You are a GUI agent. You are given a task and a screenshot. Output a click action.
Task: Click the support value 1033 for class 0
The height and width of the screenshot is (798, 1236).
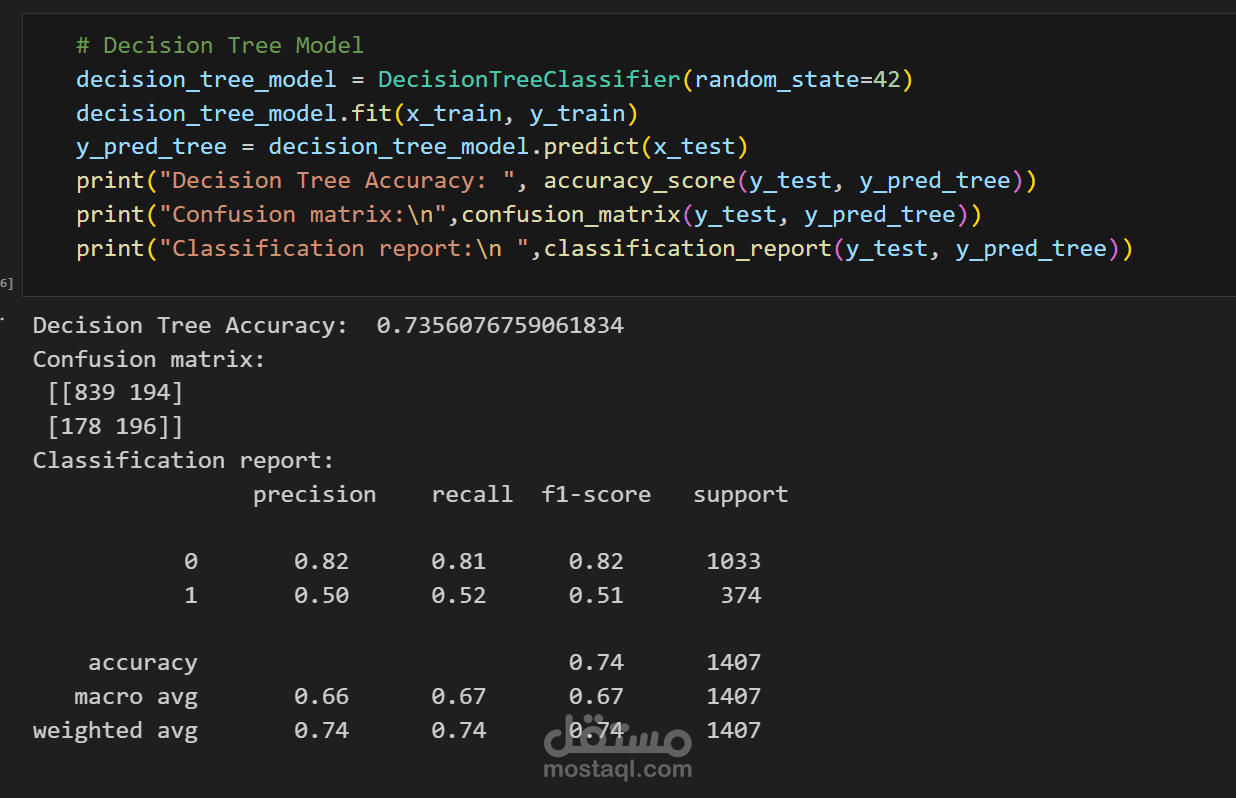pyautogui.click(x=734, y=561)
